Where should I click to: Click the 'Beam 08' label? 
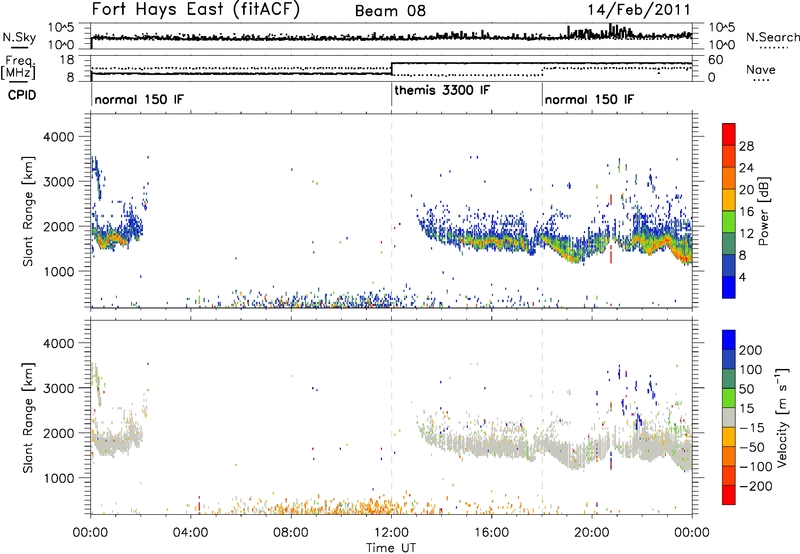coord(390,11)
